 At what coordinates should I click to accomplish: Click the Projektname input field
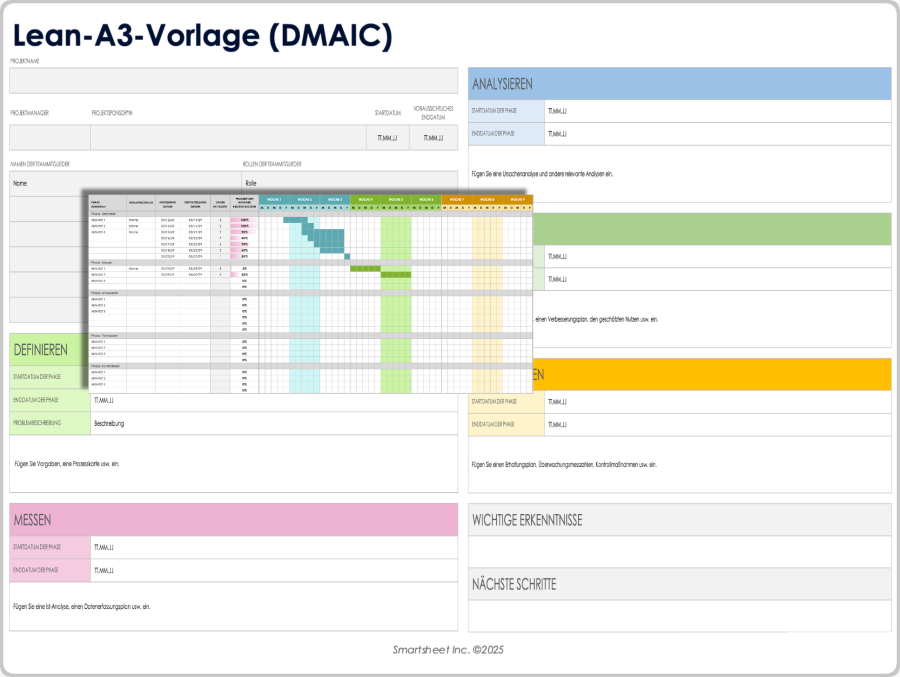tap(234, 80)
